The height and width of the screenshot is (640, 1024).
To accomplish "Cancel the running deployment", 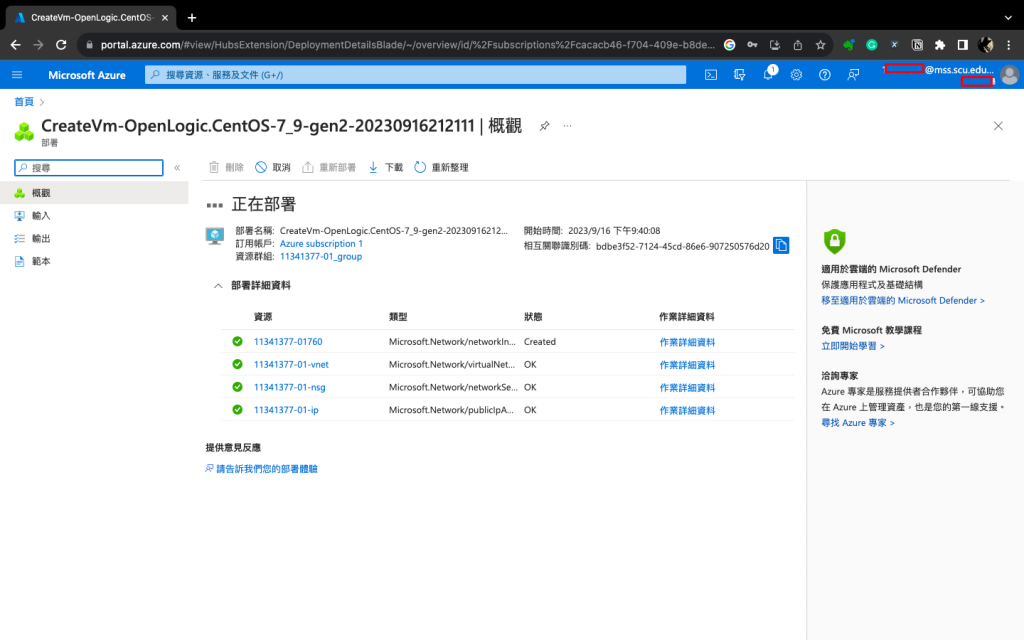I will coord(272,167).
